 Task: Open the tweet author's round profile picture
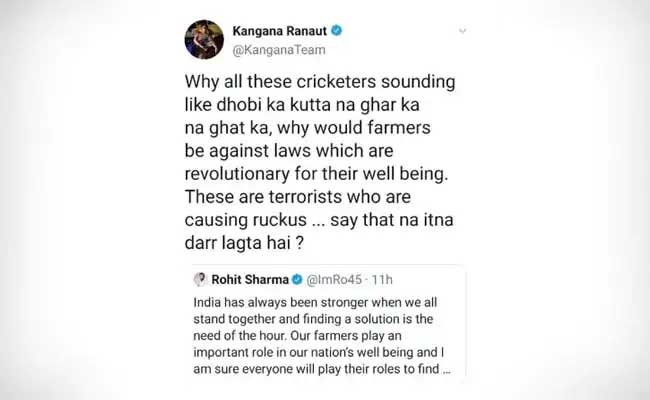pyautogui.click(x=204, y=39)
